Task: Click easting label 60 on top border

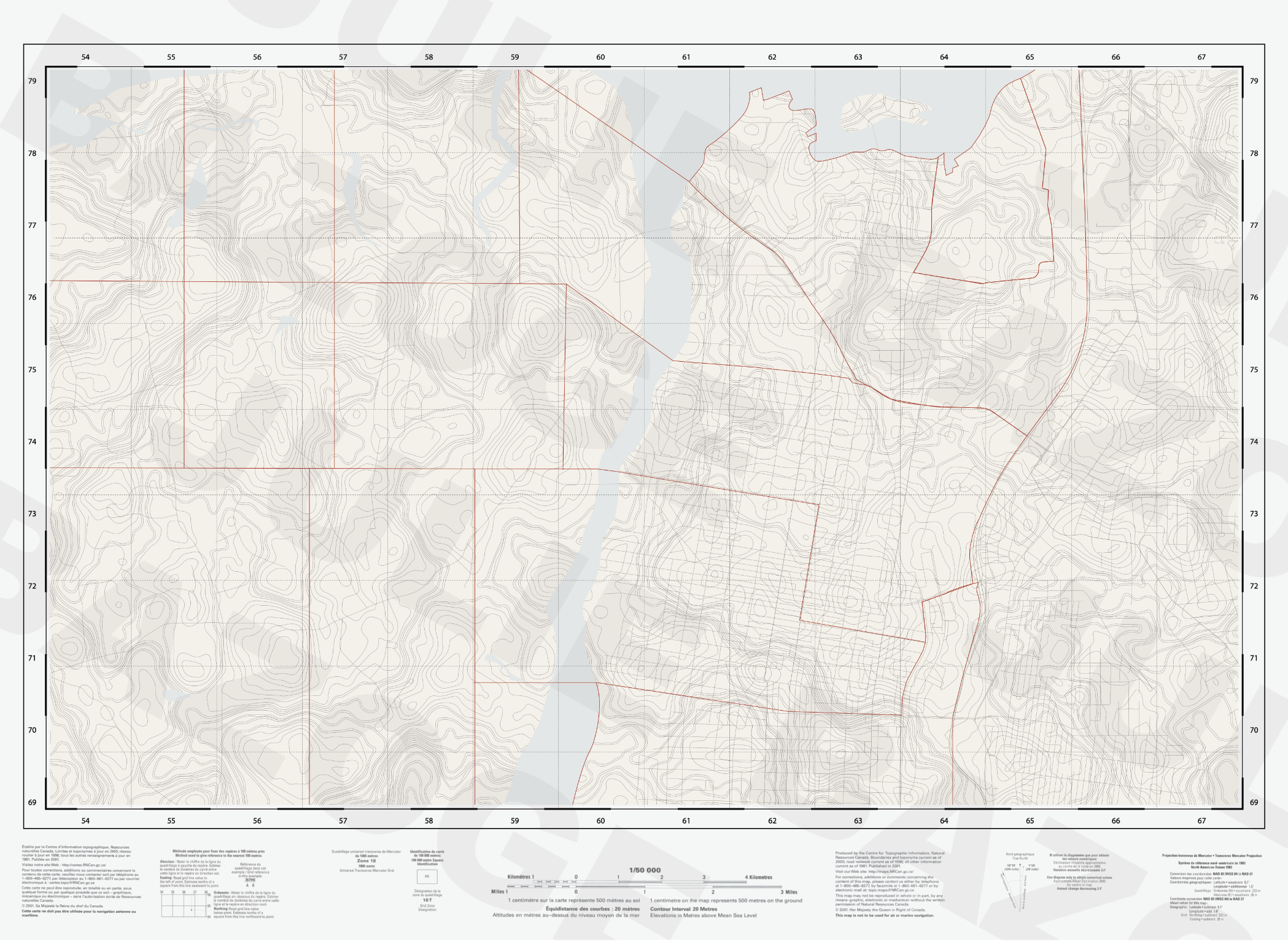Action: point(600,57)
